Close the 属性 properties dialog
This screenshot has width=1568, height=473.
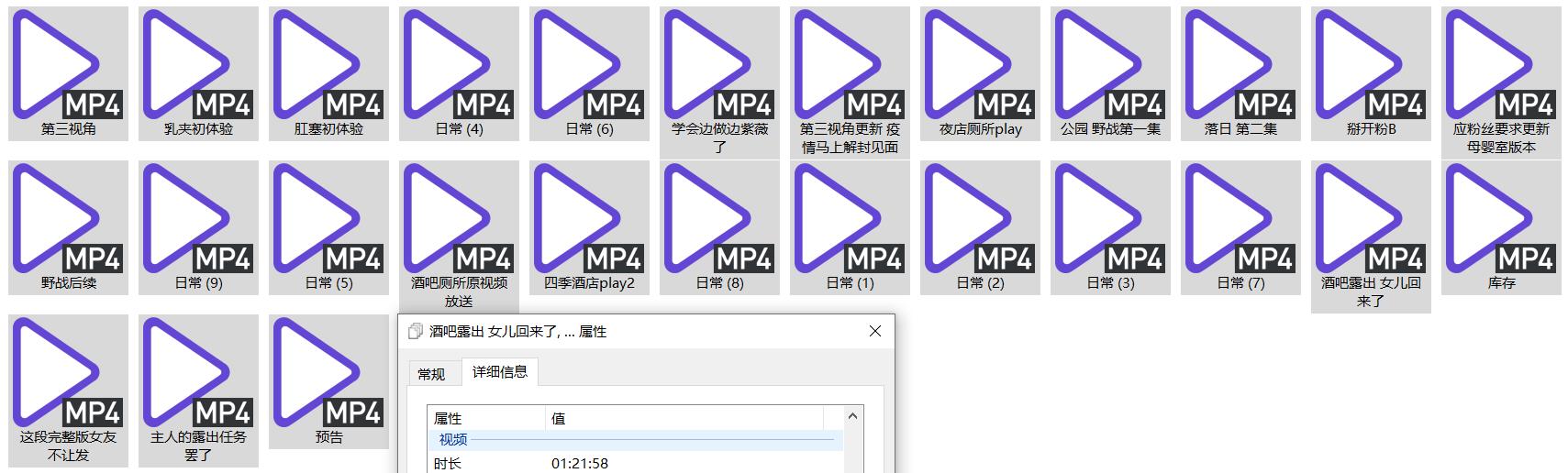(x=875, y=331)
